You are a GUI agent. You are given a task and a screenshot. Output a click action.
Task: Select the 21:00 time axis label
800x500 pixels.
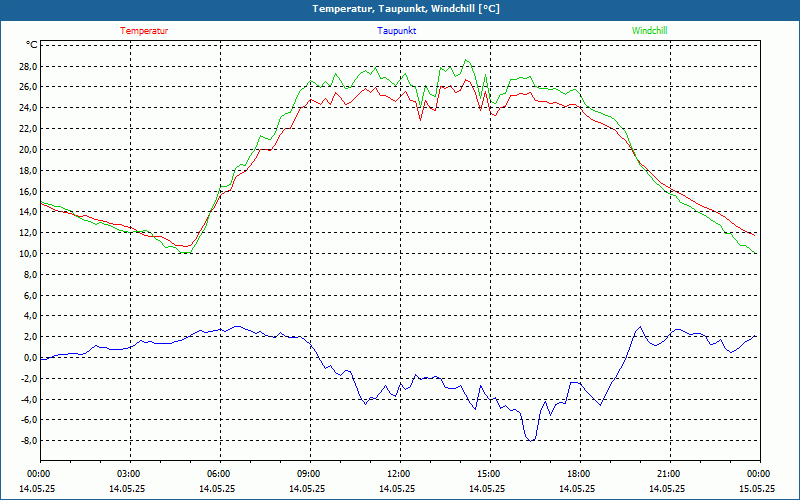pyautogui.click(x=668, y=474)
